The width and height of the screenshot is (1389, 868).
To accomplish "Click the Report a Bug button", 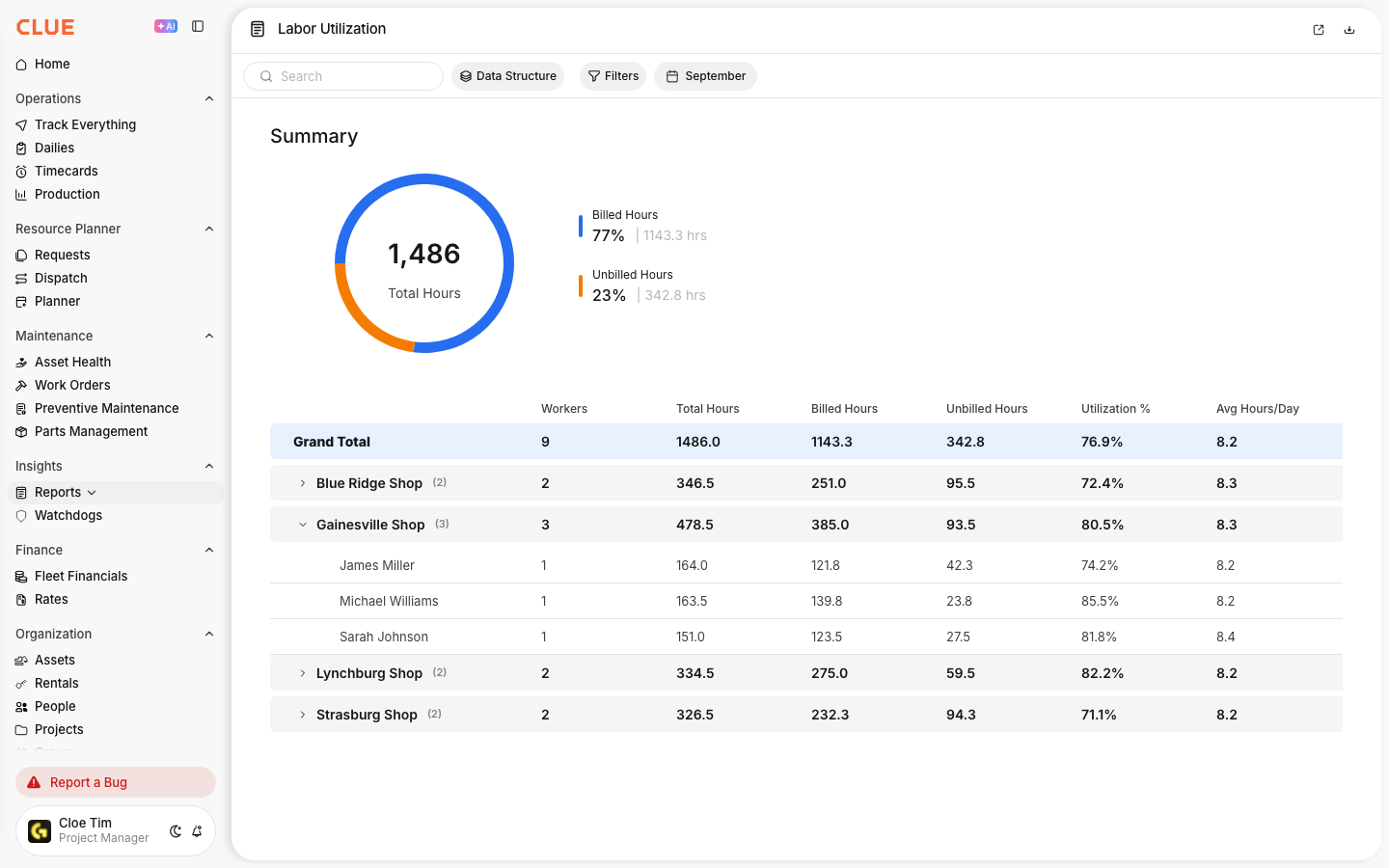I will [116, 782].
